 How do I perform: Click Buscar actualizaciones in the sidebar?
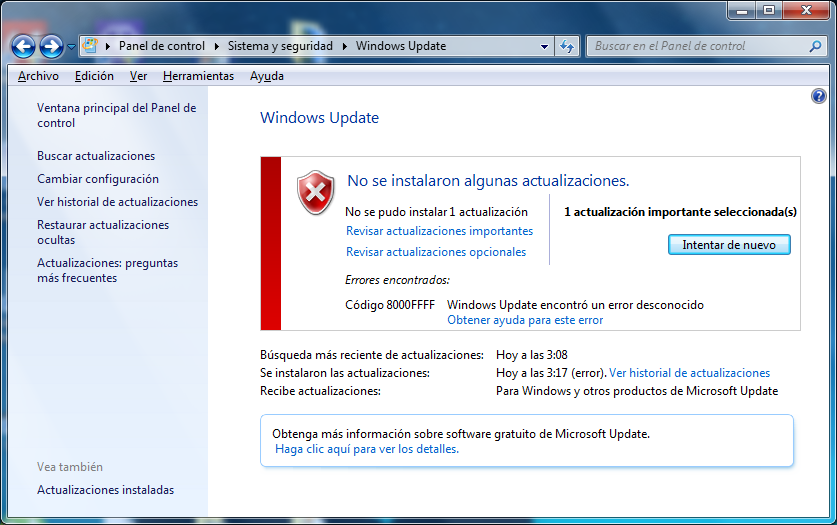(96, 156)
